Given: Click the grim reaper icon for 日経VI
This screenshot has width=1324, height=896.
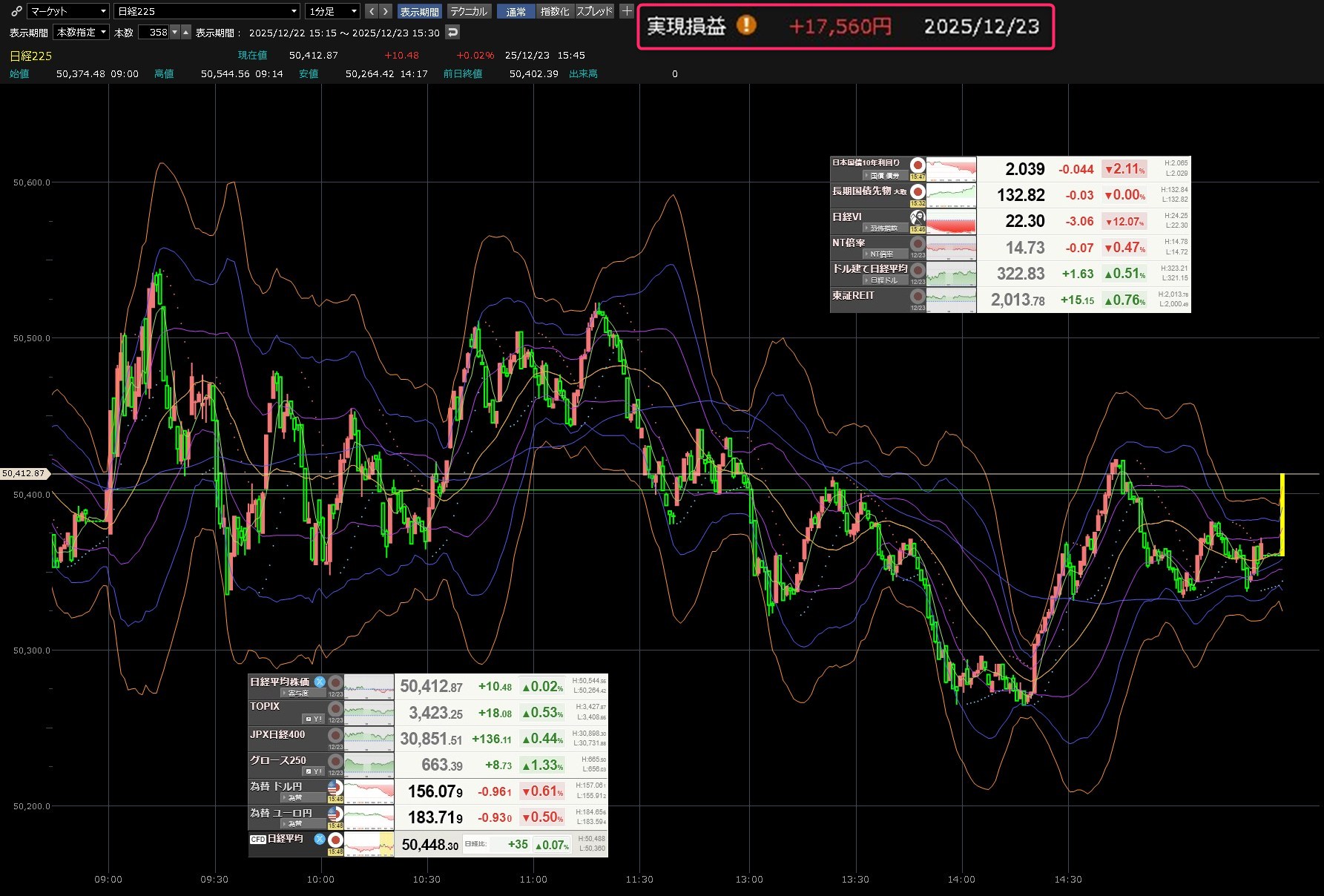Looking at the screenshot, I should pyautogui.click(x=918, y=217).
